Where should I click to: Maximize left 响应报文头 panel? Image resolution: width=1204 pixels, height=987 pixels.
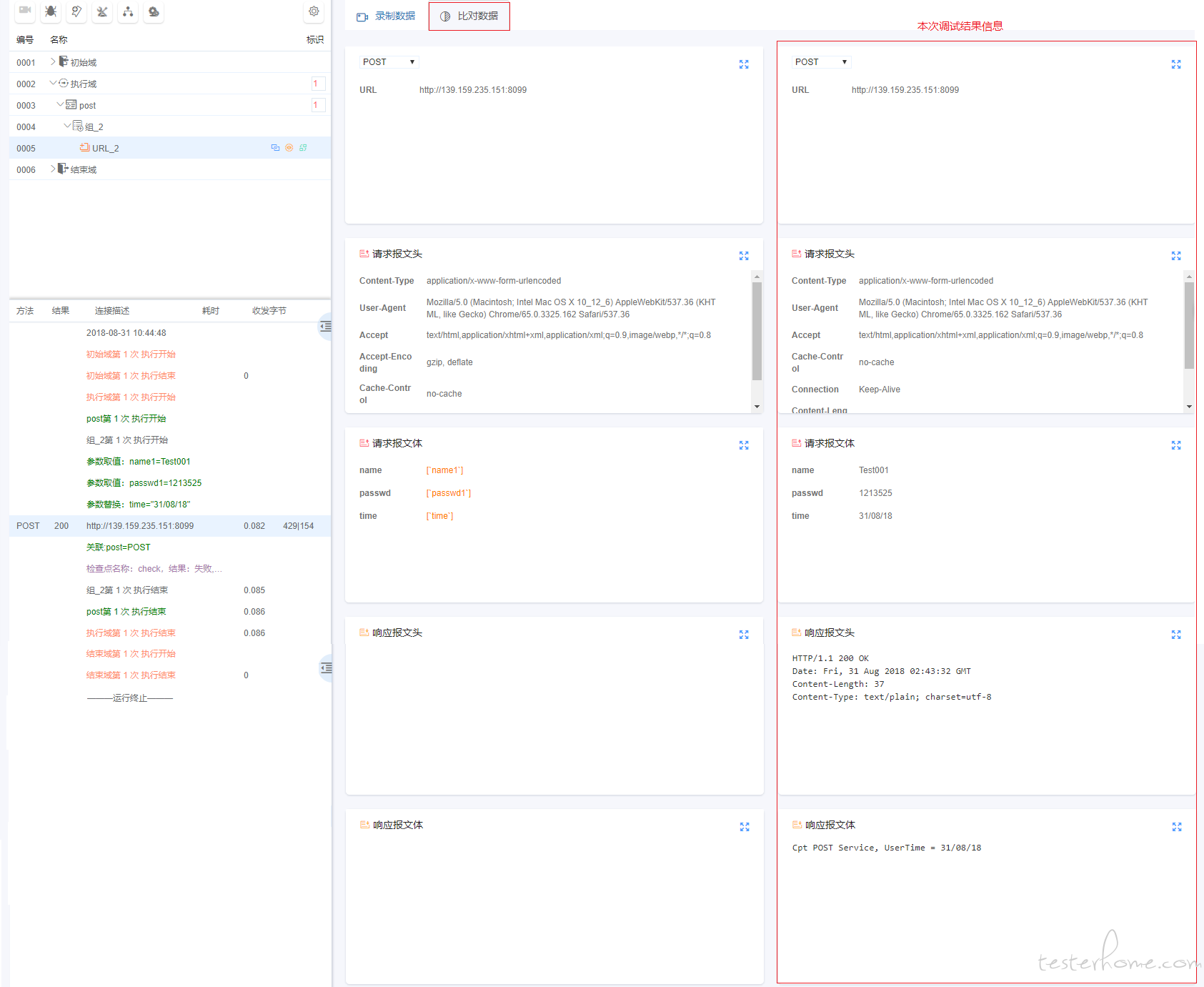(x=744, y=635)
